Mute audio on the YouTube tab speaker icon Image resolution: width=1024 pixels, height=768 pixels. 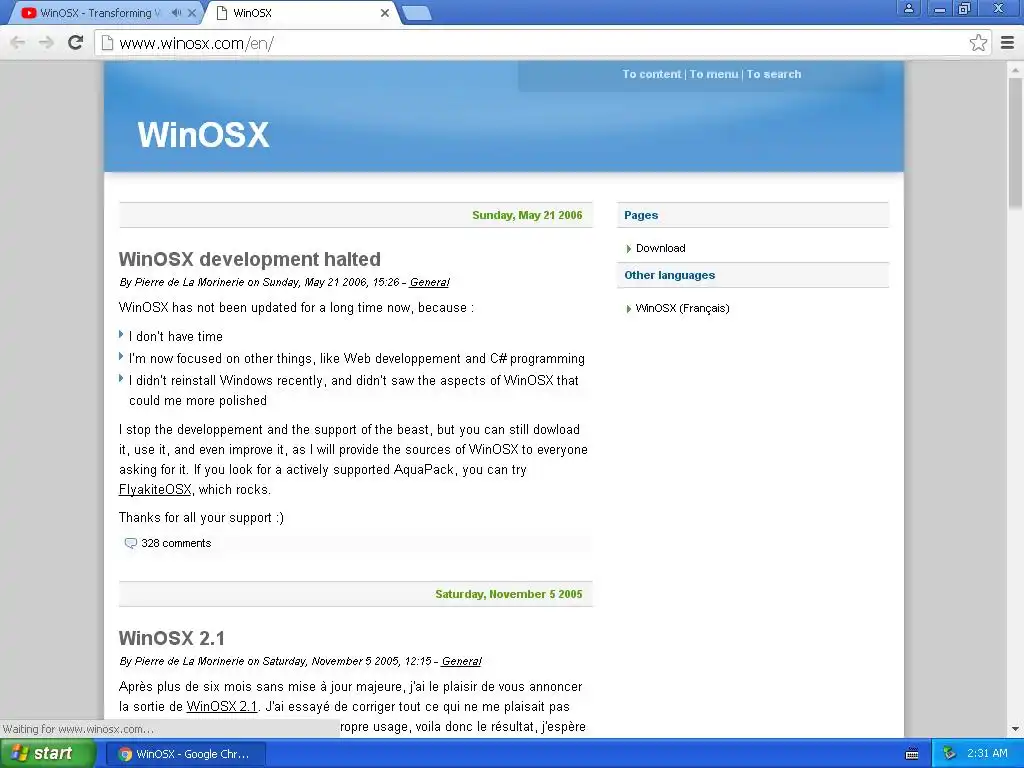(176, 13)
